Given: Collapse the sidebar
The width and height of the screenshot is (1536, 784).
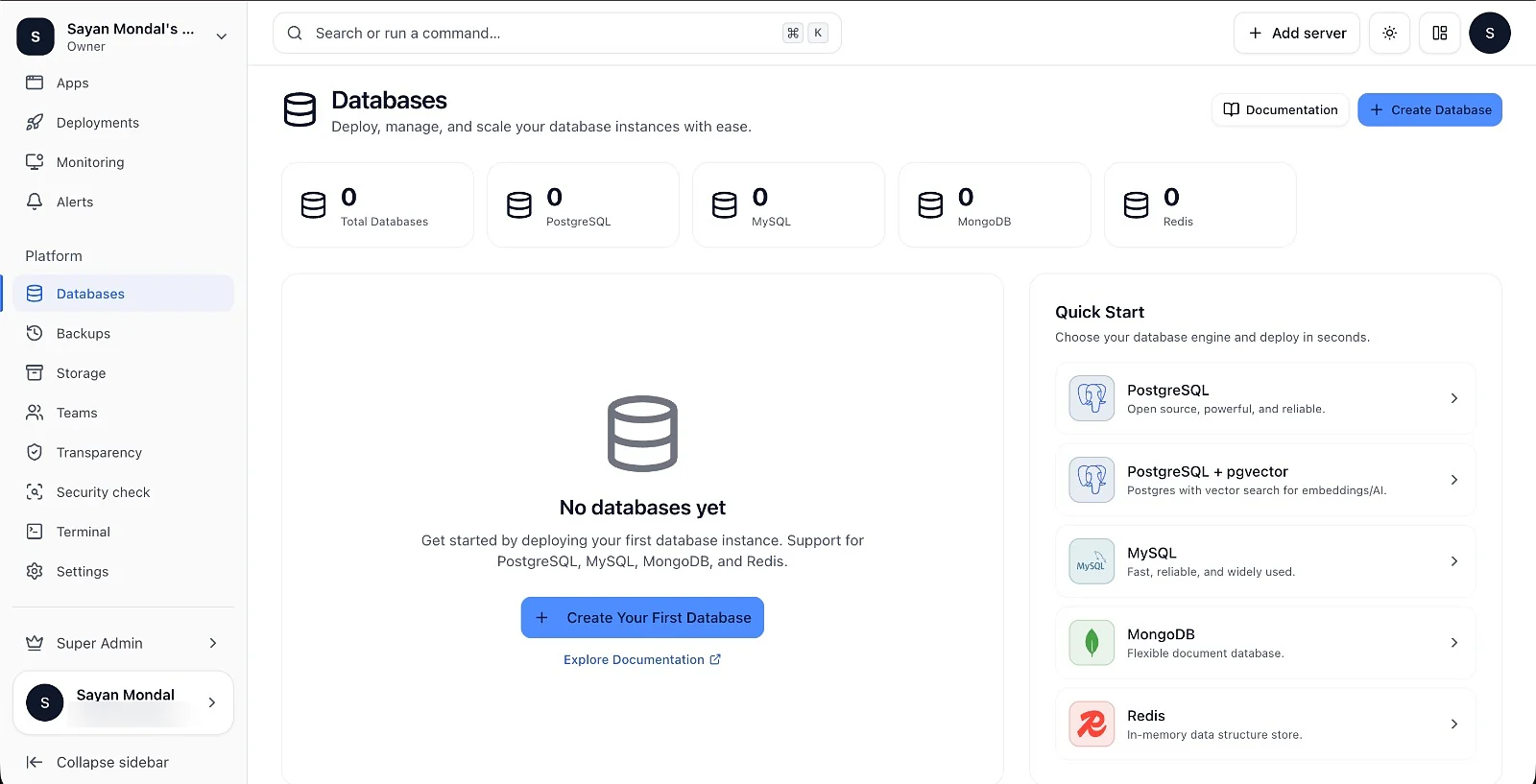Looking at the screenshot, I should point(97,762).
